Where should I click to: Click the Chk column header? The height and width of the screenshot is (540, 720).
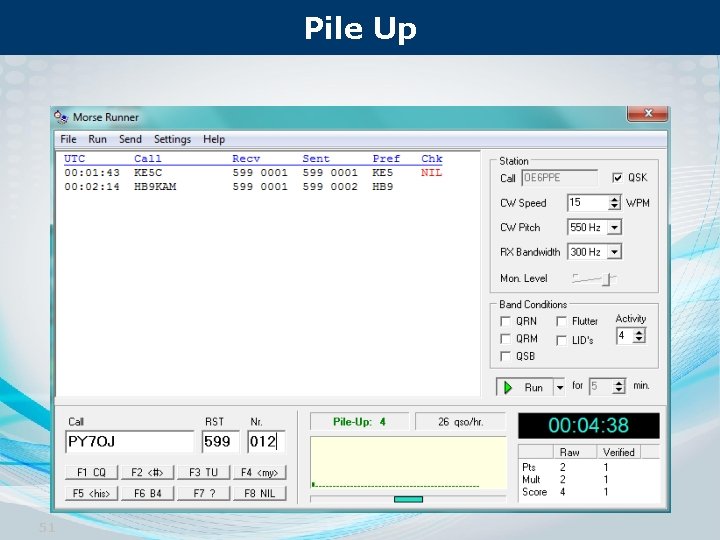[x=432, y=159]
